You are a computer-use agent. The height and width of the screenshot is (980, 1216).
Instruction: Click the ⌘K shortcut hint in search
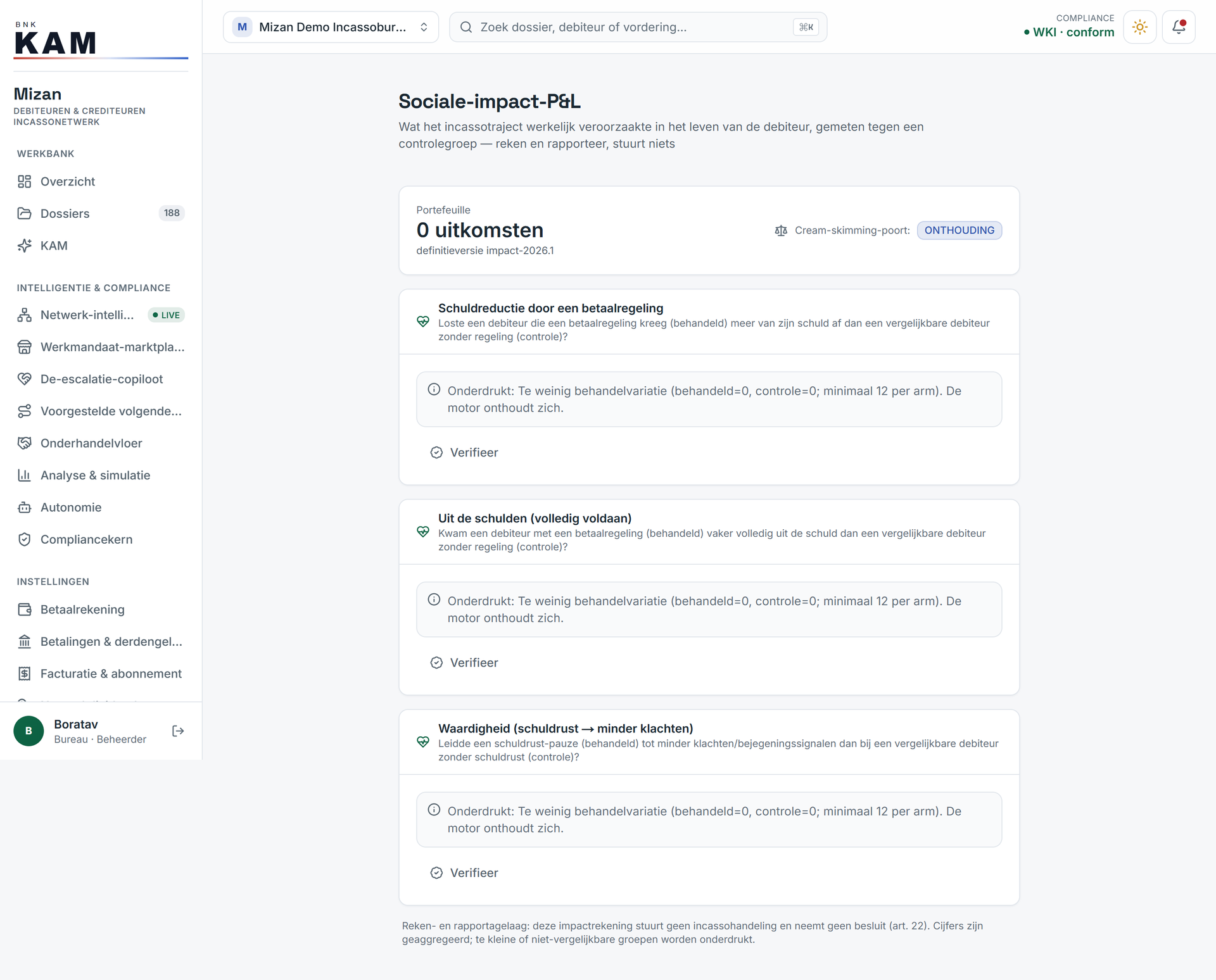pyautogui.click(x=806, y=27)
